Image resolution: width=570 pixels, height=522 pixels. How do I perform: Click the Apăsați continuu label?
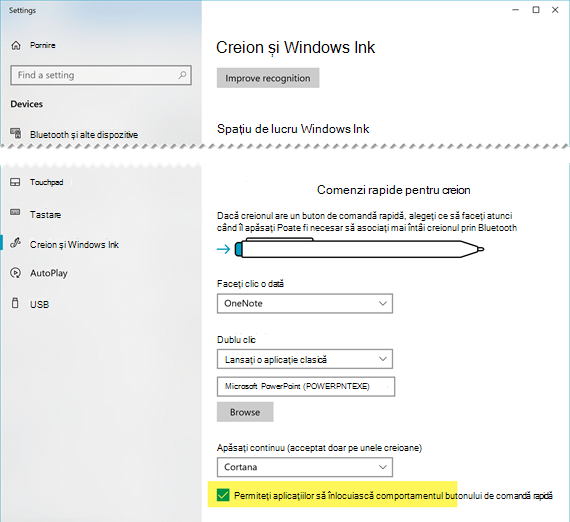click(x=320, y=448)
